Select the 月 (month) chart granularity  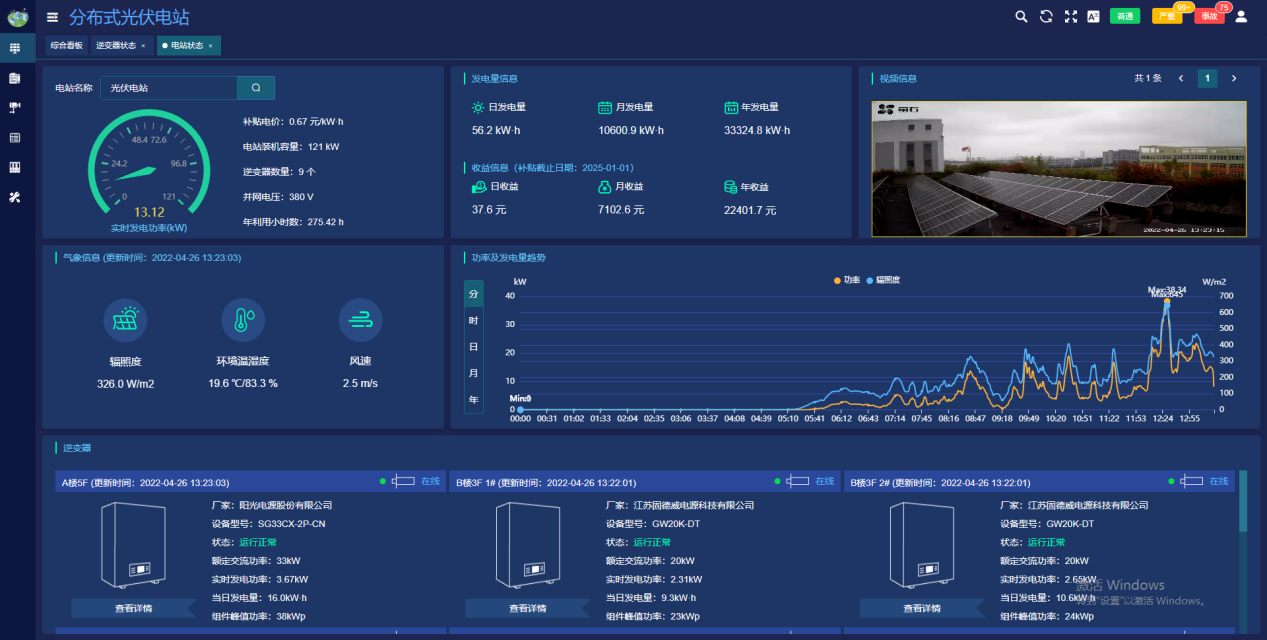tap(473, 373)
